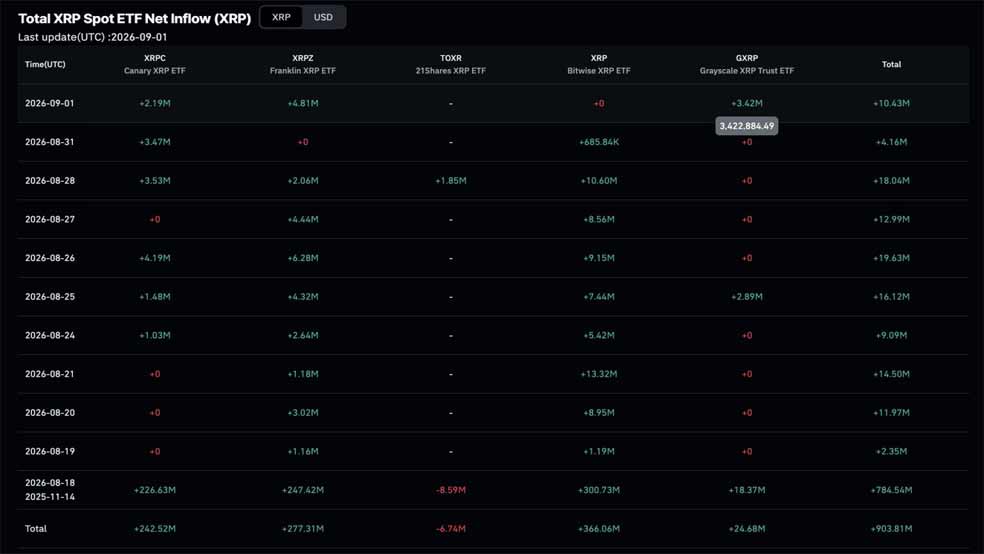Click the +3.42M GXRP value

tap(747, 104)
